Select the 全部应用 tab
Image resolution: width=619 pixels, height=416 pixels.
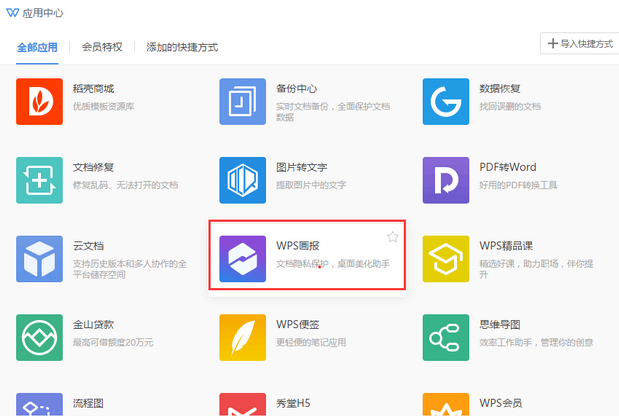(37, 47)
